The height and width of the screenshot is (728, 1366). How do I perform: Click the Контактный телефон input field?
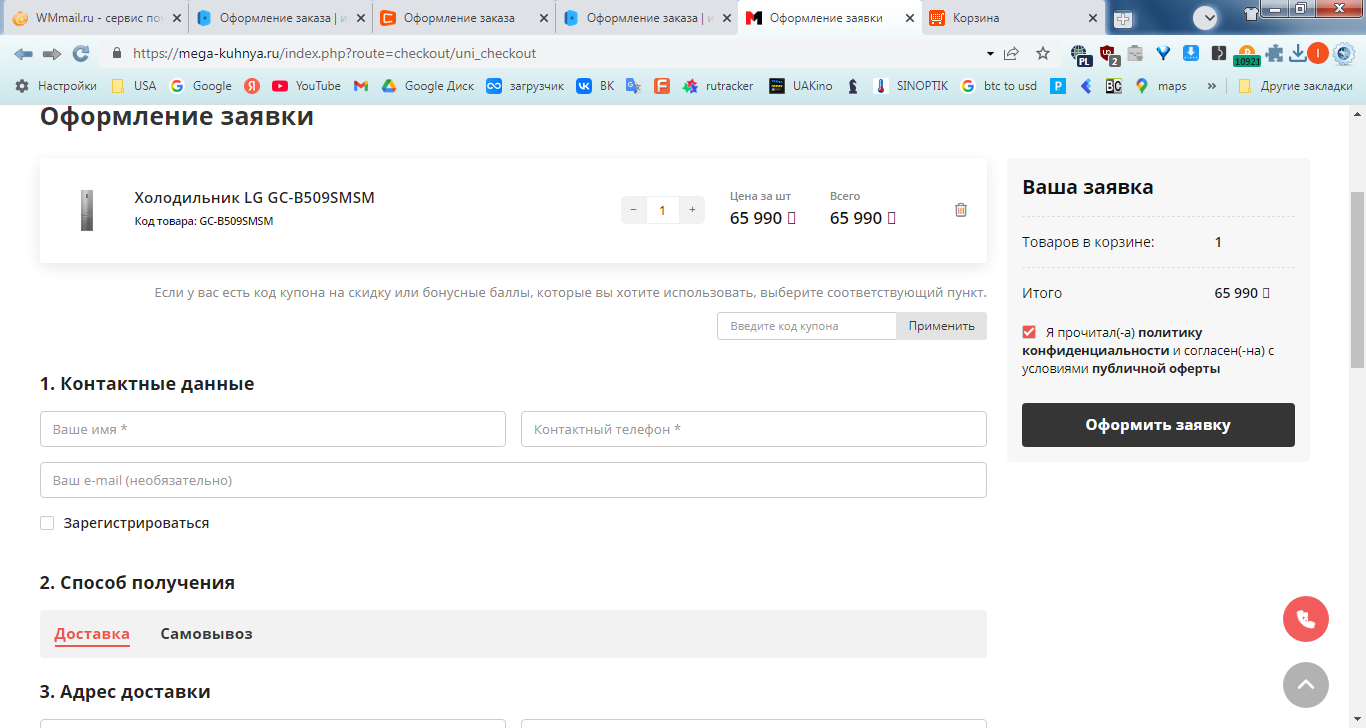pos(754,429)
